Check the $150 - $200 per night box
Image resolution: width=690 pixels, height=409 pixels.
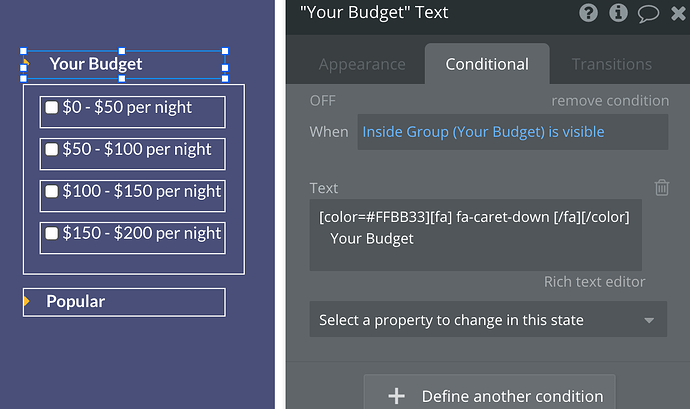click(x=52, y=234)
